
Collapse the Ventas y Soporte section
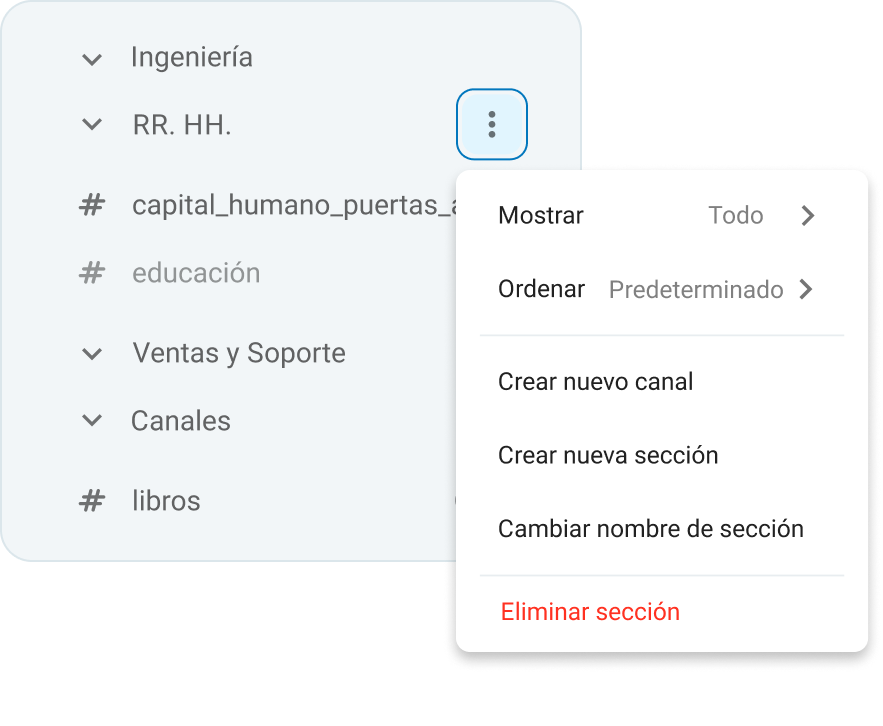coord(91,353)
